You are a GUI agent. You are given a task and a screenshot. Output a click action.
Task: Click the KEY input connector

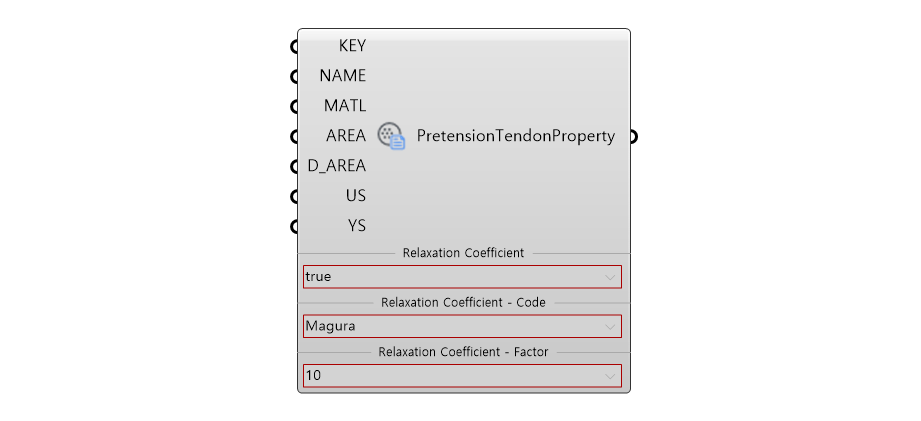click(x=294, y=46)
